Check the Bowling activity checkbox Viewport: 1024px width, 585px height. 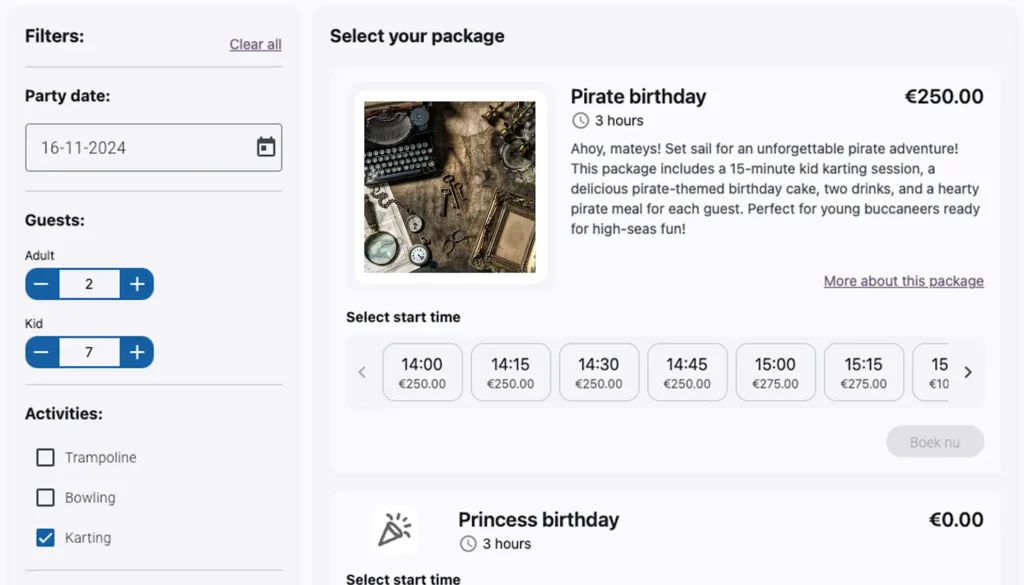tap(45, 498)
